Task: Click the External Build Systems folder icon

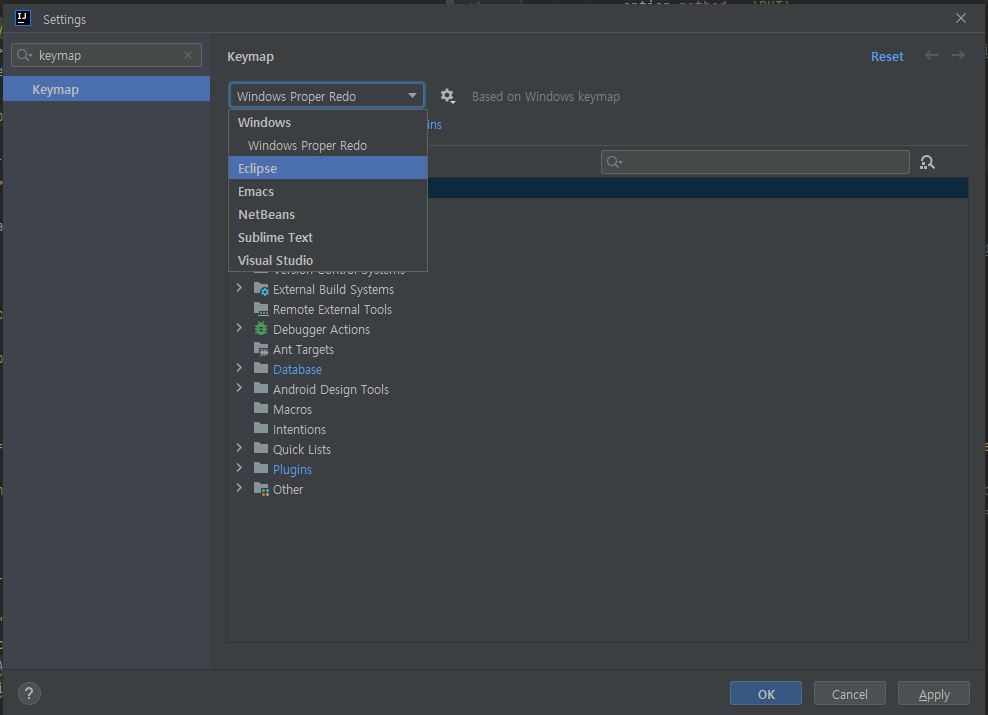Action: click(x=261, y=289)
